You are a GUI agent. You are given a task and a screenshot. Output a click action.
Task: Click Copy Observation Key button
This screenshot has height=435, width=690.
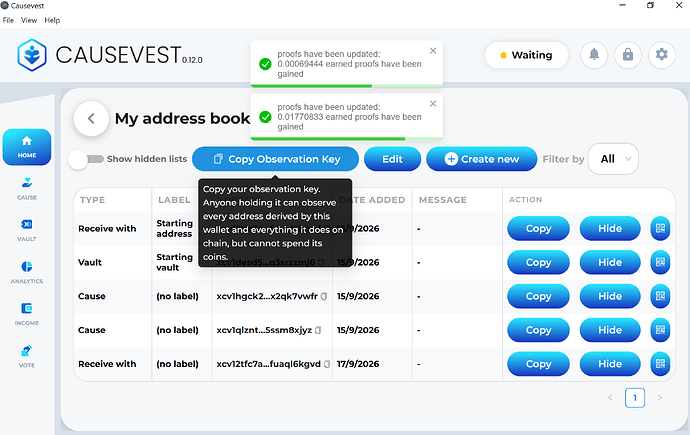[x=275, y=159]
